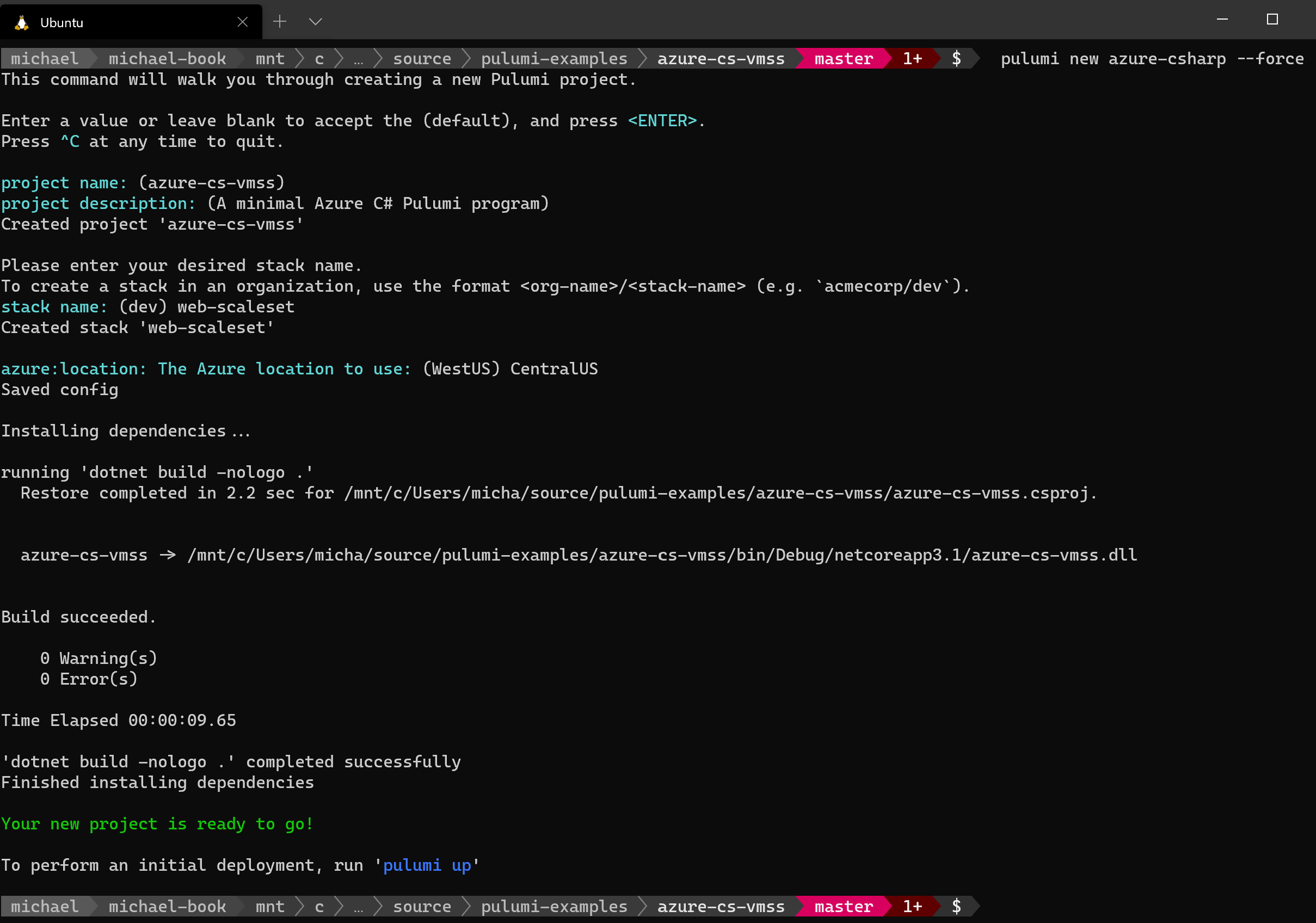Click 'Time Elapsed 00:00:09.65' line
Viewport: 1316px width, 923px height.
pyautogui.click(x=119, y=720)
